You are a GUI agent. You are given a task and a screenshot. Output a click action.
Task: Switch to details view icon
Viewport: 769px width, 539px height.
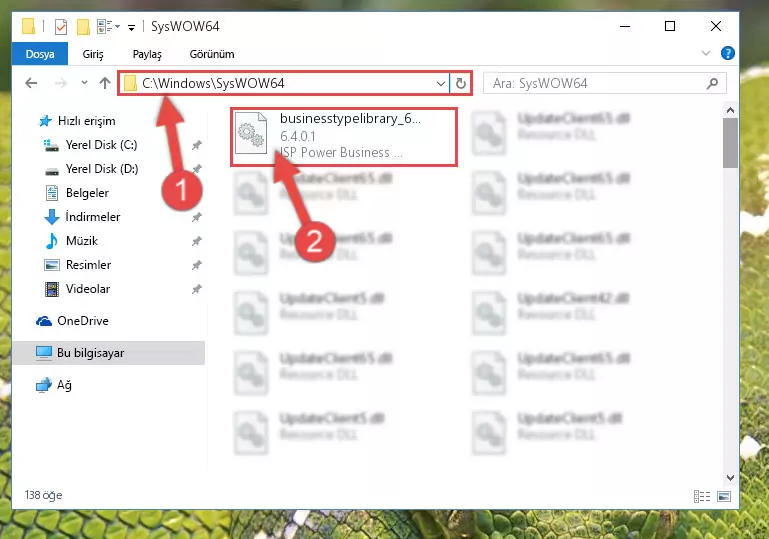[702, 496]
